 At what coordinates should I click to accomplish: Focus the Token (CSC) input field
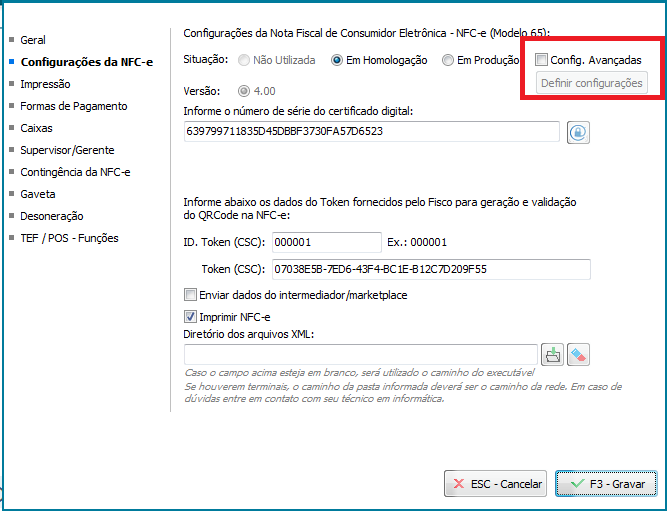(430, 269)
